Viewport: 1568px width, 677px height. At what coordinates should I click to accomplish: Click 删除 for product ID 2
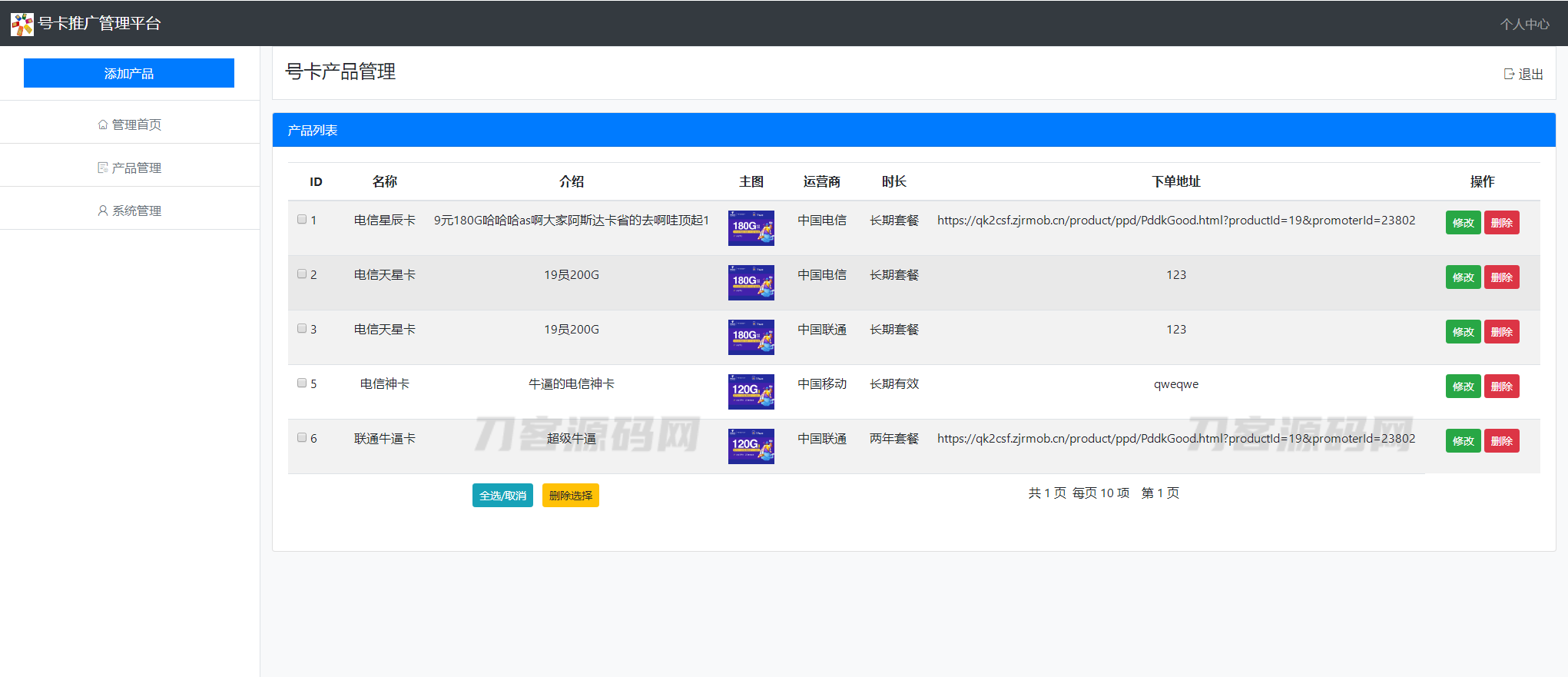tap(1501, 277)
